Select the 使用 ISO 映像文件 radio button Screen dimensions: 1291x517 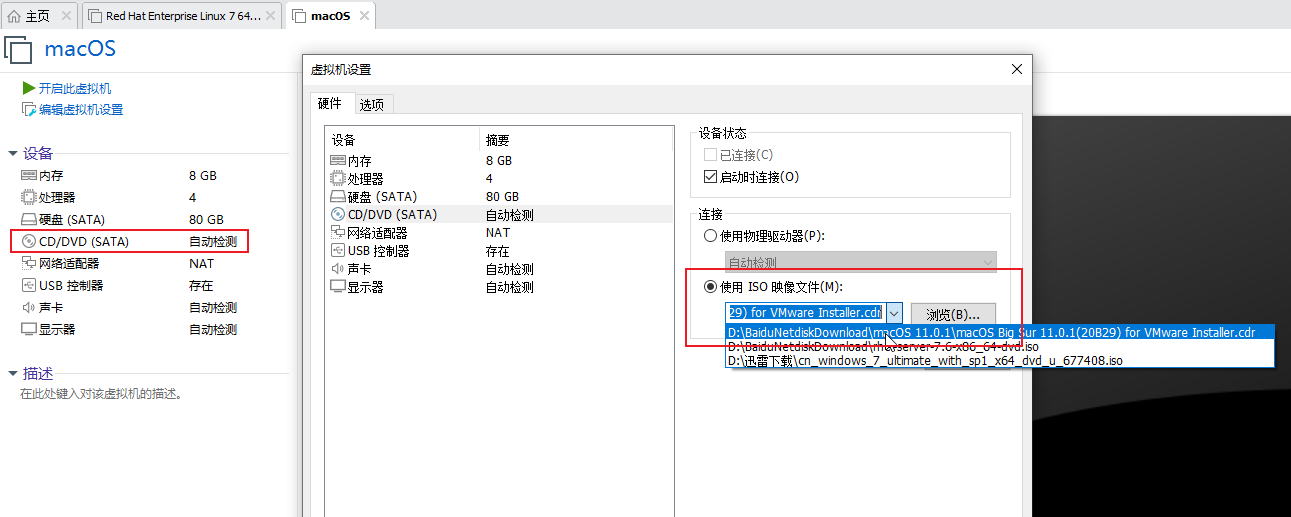[710, 287]
